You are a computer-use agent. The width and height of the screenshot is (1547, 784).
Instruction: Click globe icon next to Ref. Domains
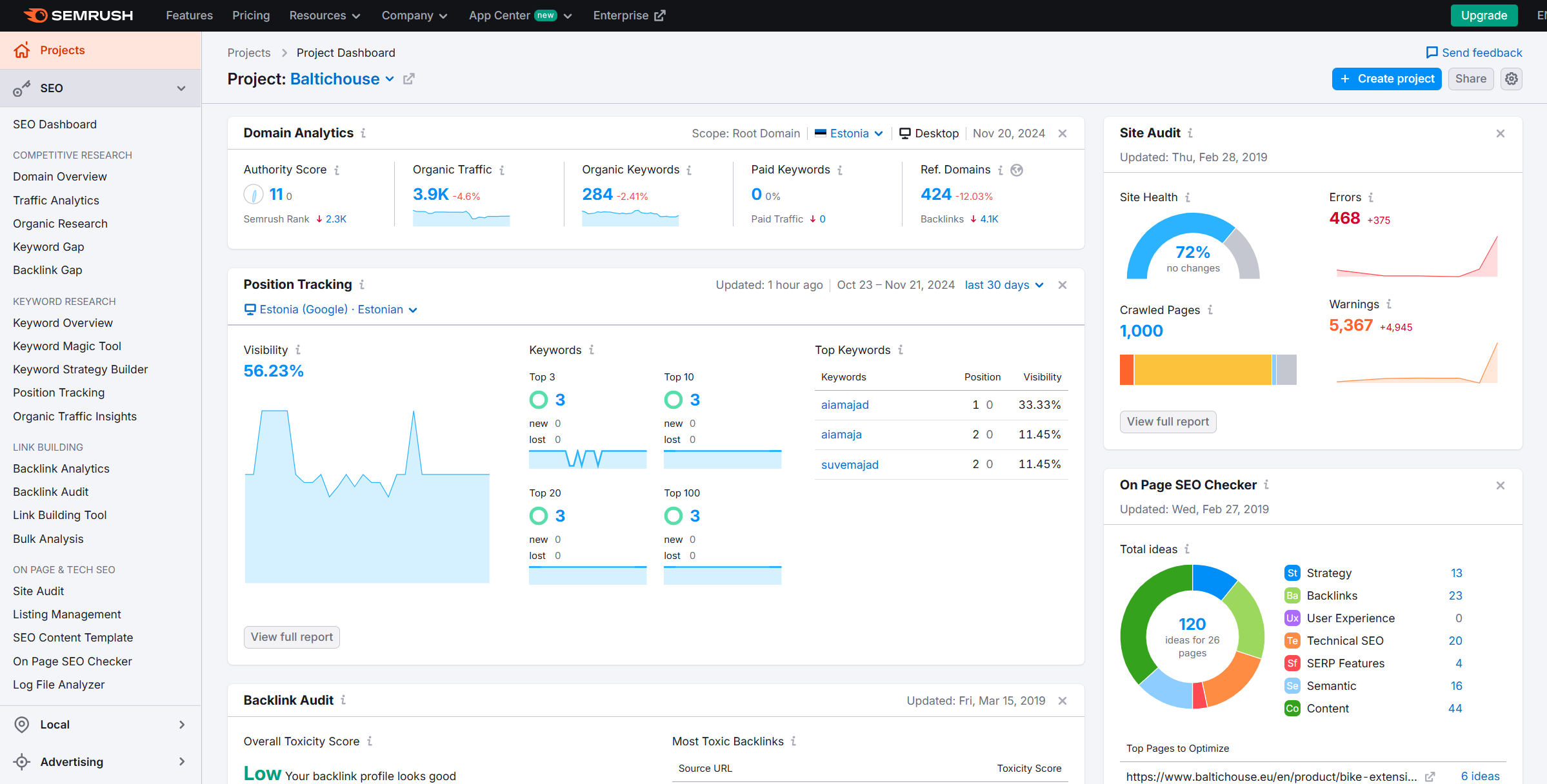pos(1017,170)
